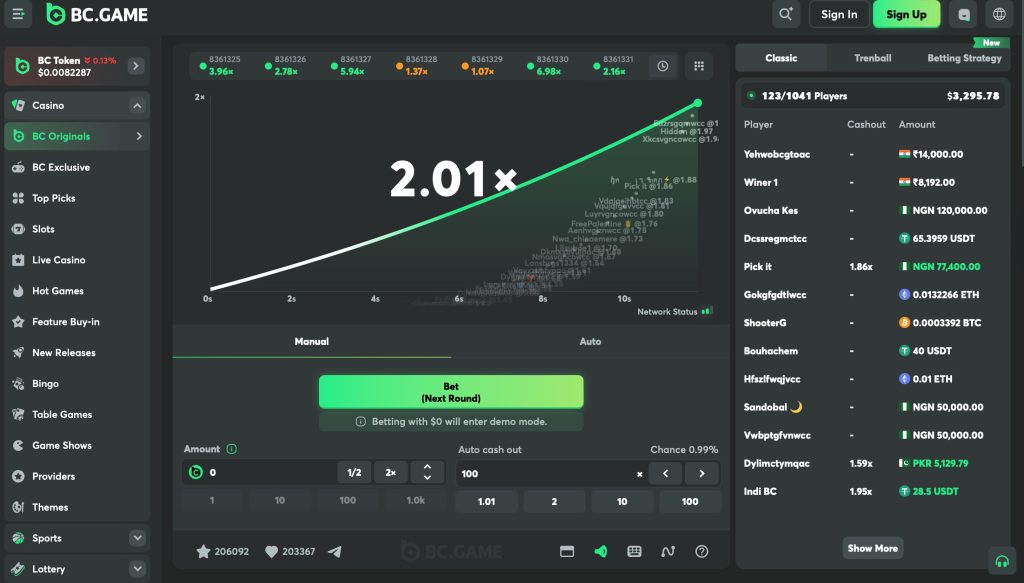Set auto cash out preset to 10
This screenshot has width=1024, height=583.
pyautogui.click(x=622, y=501)
